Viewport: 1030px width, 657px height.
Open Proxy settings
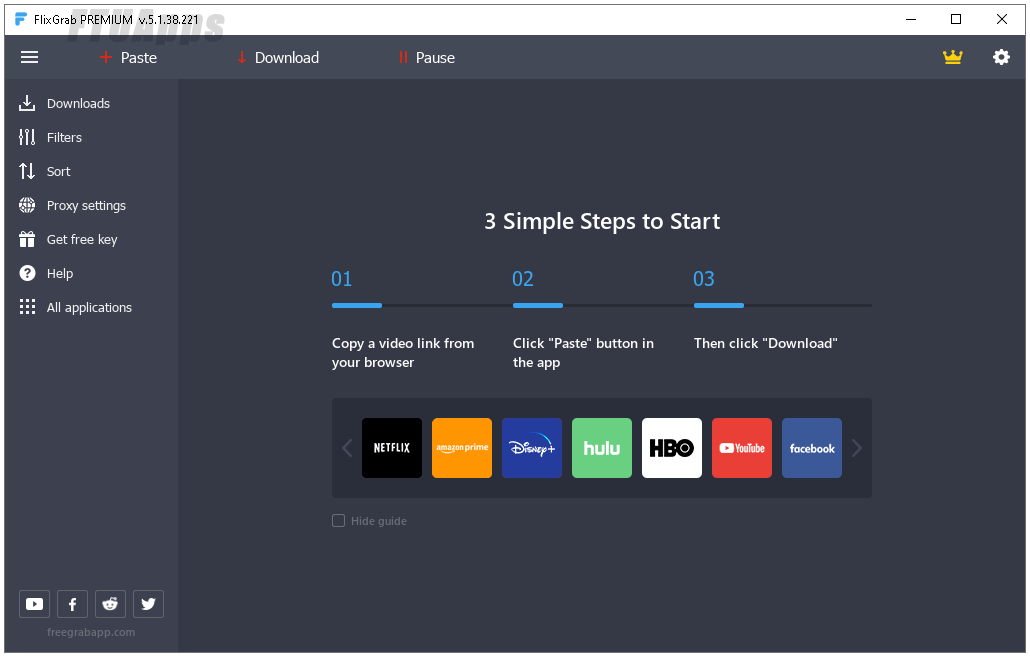coord(72,206)
